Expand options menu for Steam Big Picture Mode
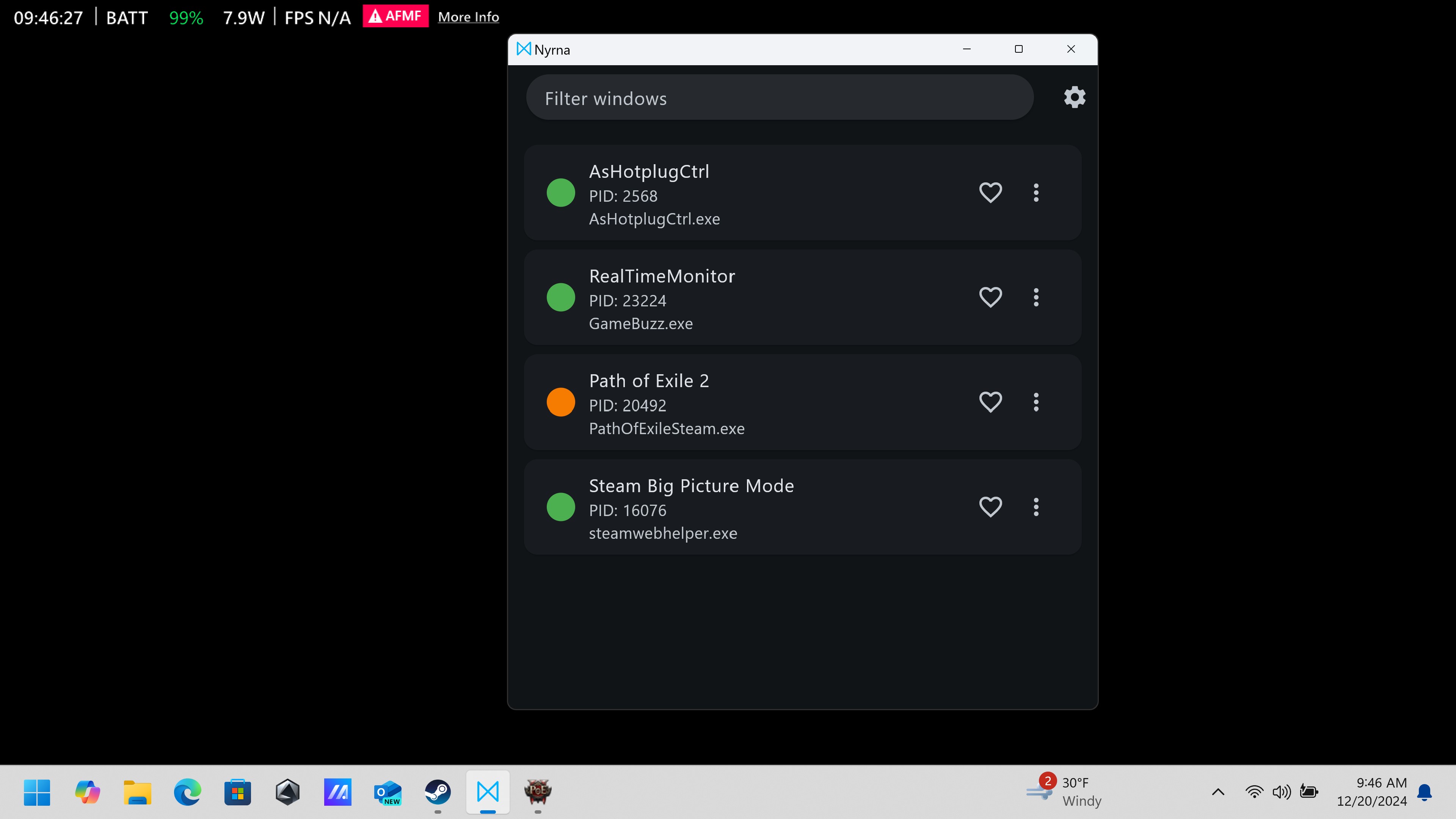This screenshot has height=819, width=1456. 1036,506
